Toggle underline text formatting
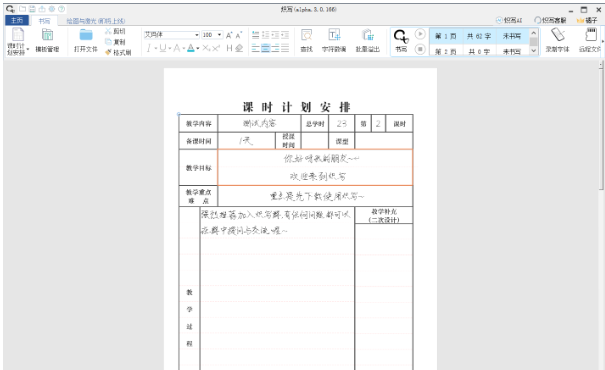 click(x=162, y=48)
